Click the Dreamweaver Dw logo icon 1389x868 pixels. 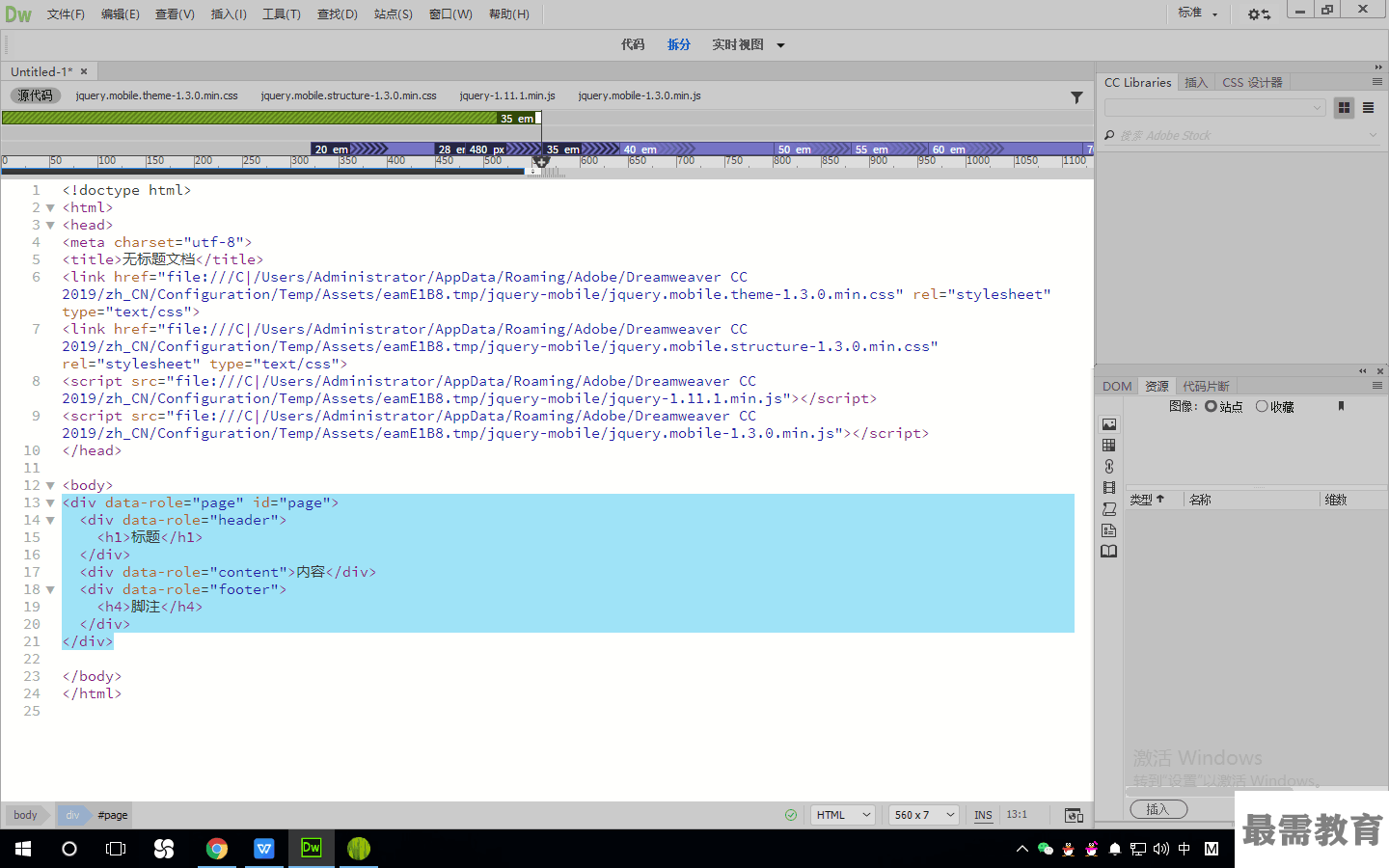[x=18, y=14]
